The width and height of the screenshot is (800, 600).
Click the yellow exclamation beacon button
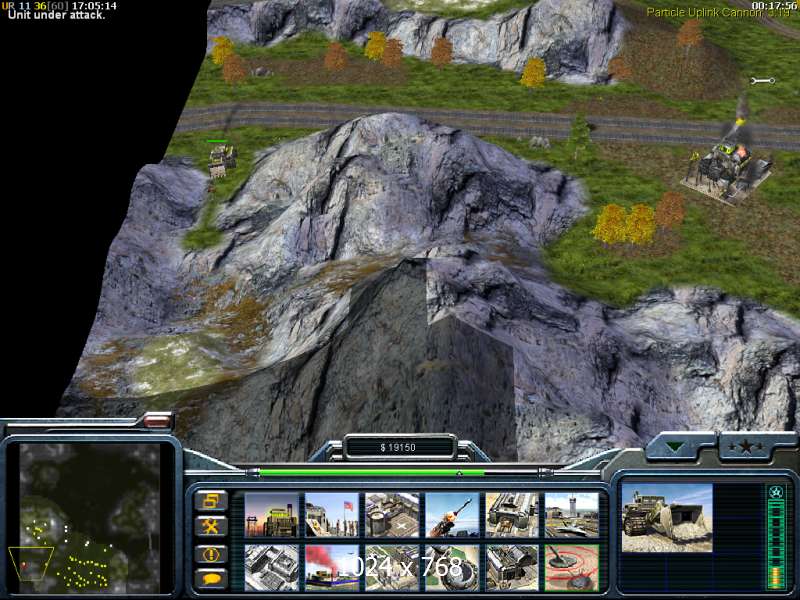(211, 554)
